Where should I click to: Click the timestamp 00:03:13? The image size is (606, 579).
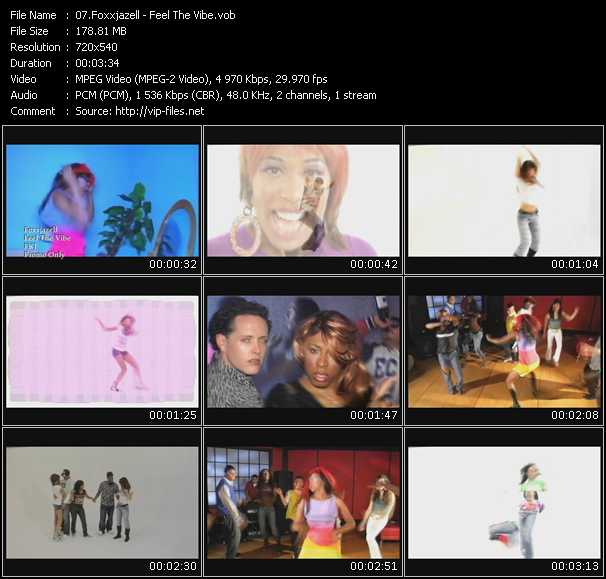tap(575, 567)
